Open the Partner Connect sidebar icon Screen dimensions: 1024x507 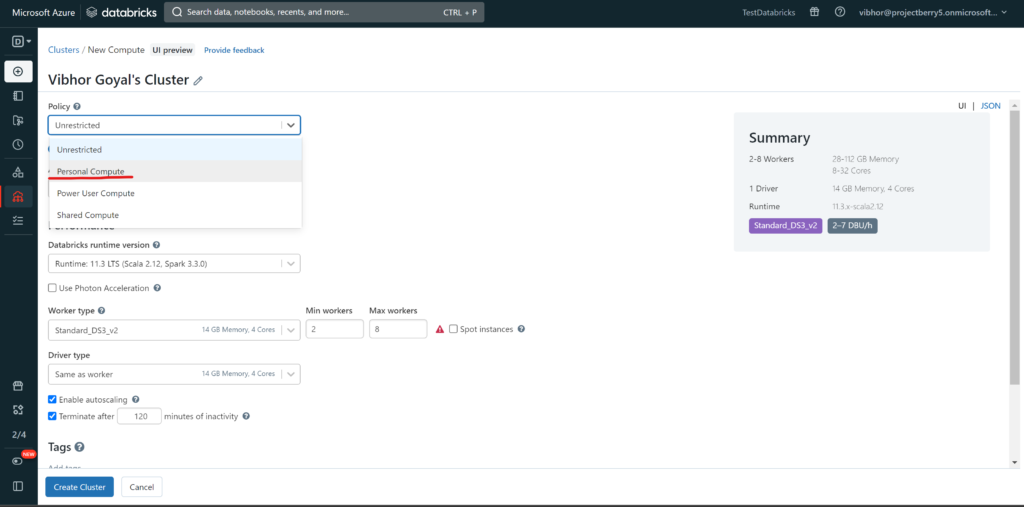click(x=18, y=410)
